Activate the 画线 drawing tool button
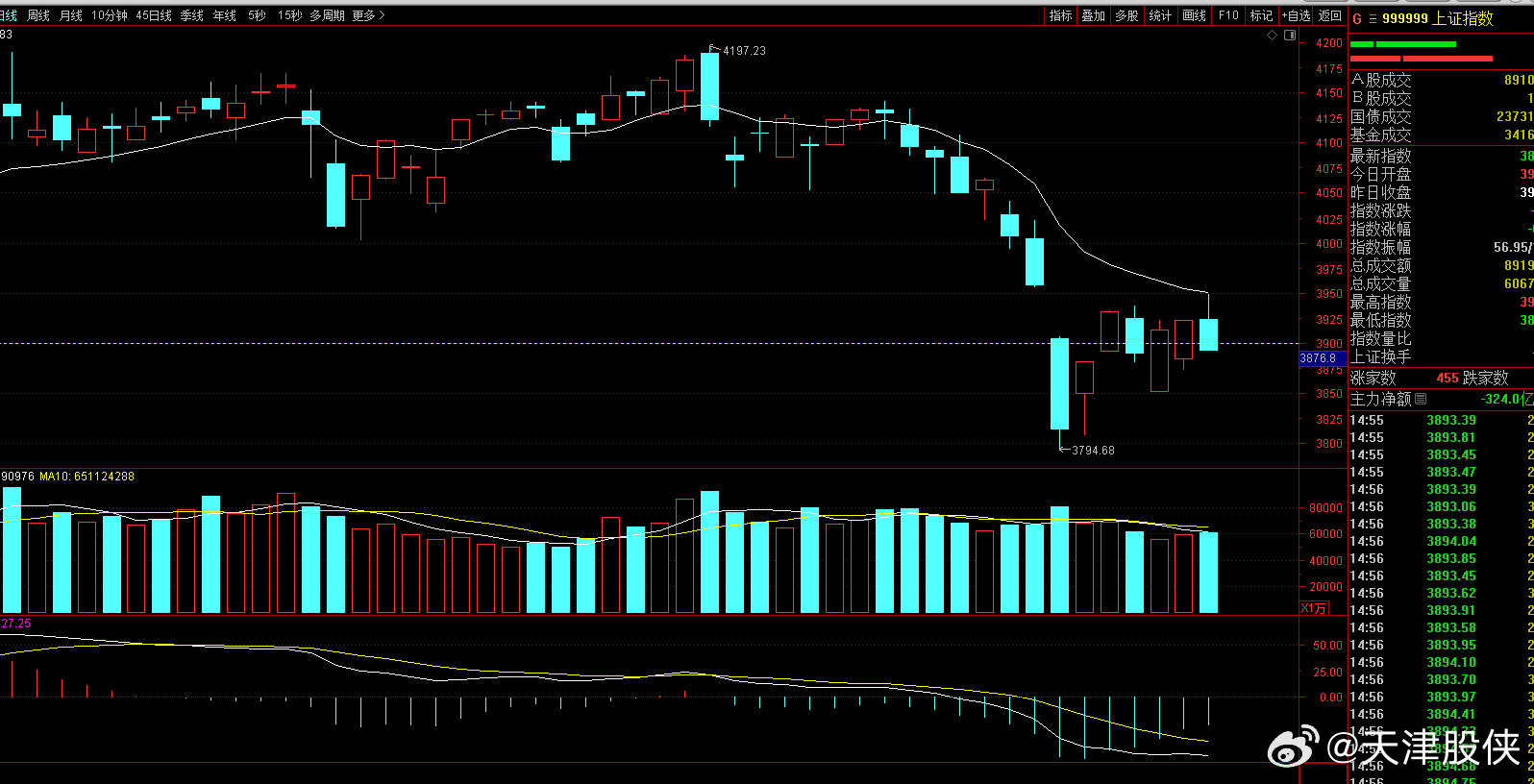 point(1195,15)
